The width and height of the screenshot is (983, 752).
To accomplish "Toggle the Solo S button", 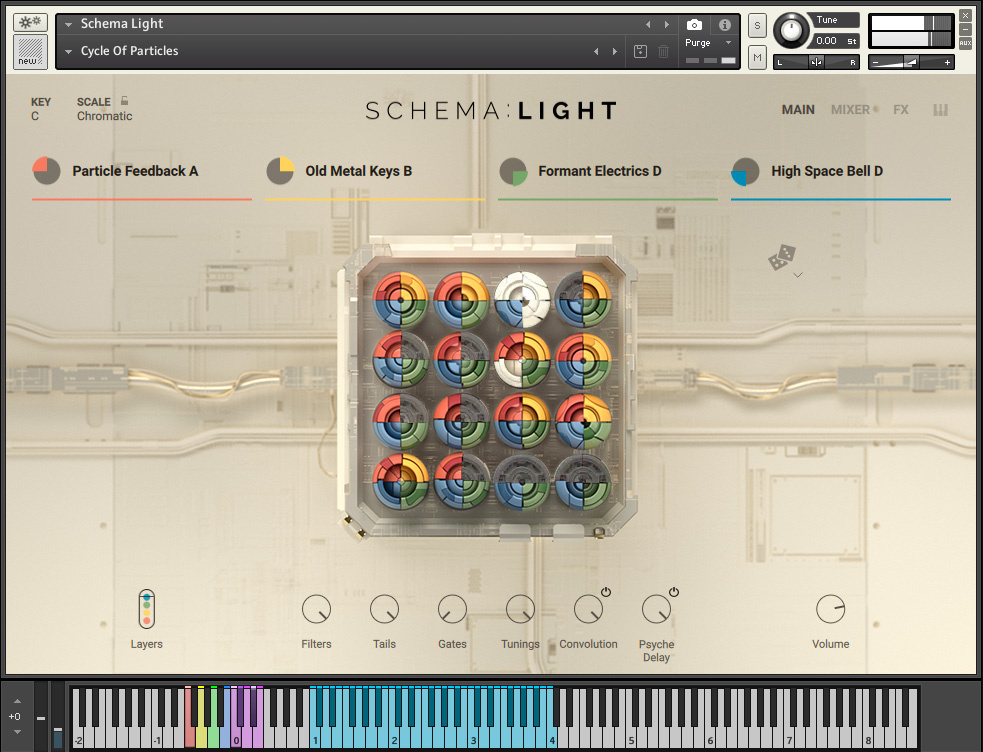I will click(x=757, y=26).
